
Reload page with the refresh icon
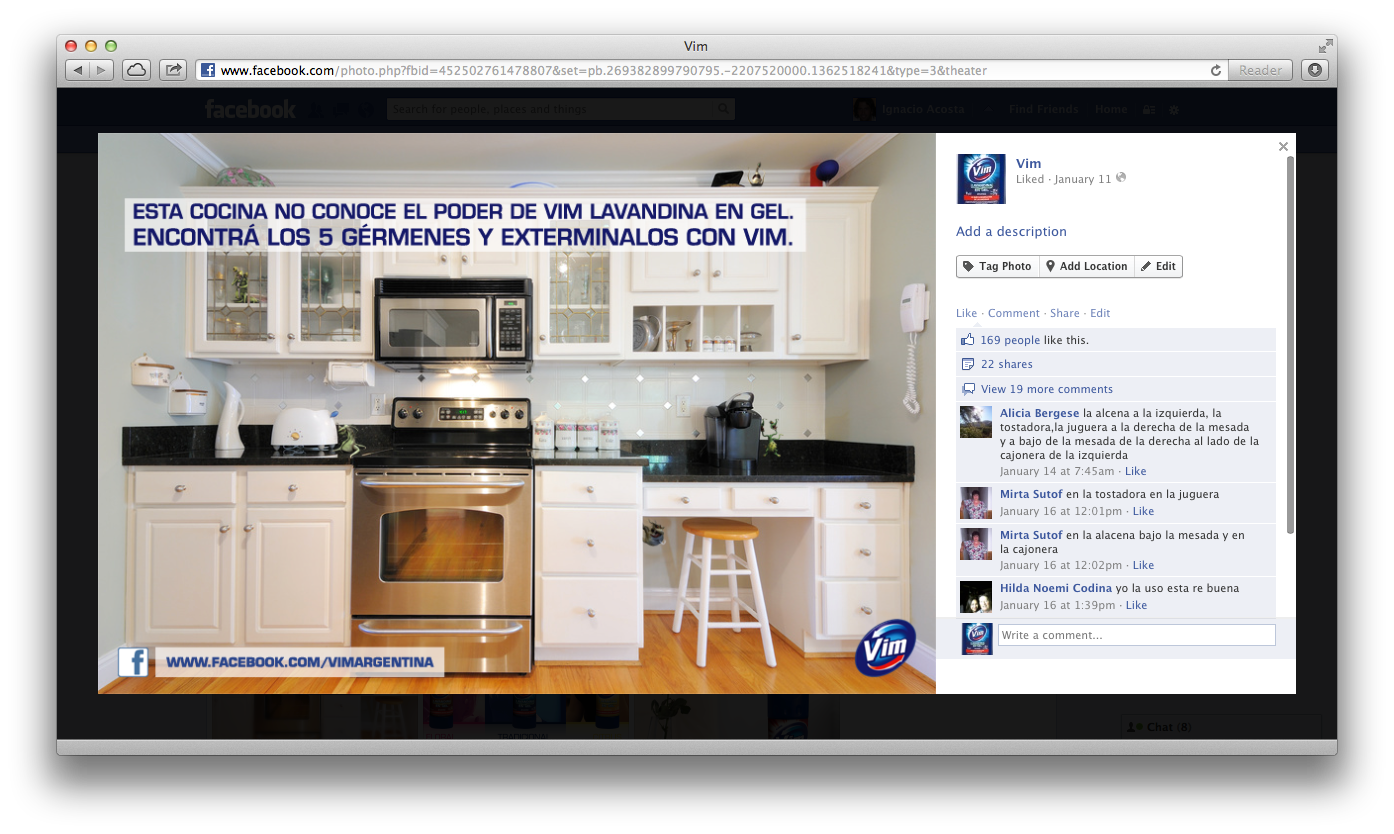(x=1216, y=70)
